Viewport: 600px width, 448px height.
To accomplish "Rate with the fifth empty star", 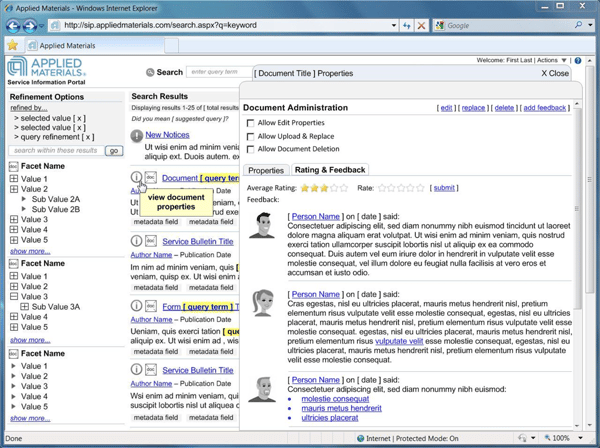I will 420,188.
